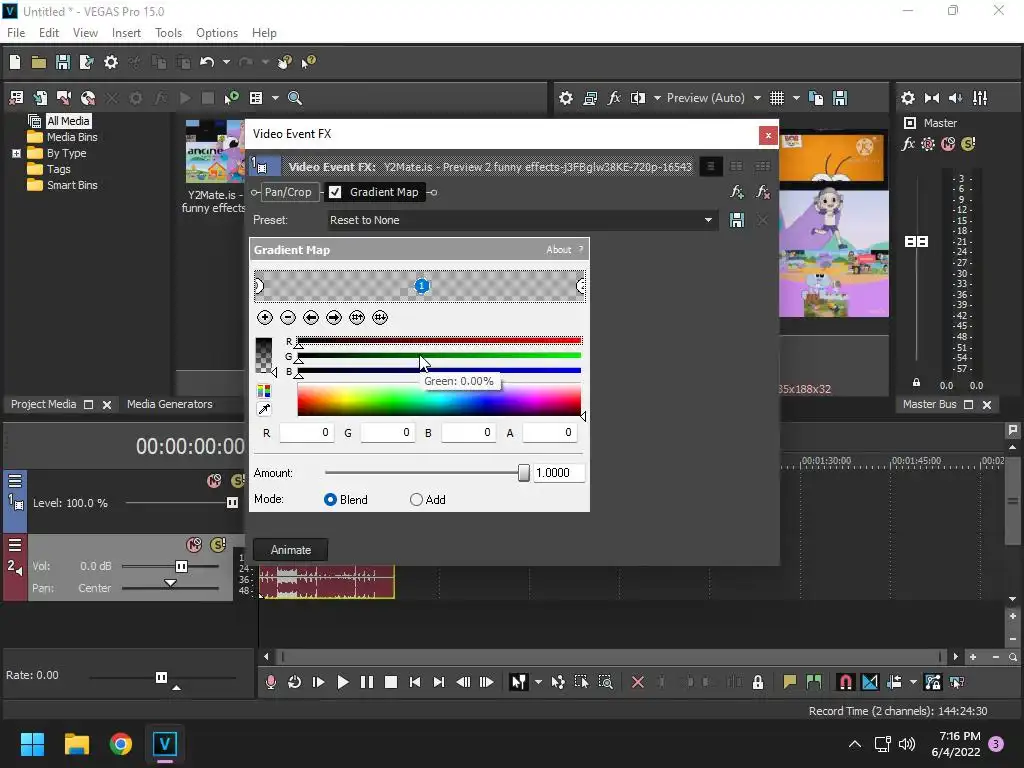Remove Selected Plug-In icon in Video Event FX
1024x768 pixels.
click(x=762, y=192)
